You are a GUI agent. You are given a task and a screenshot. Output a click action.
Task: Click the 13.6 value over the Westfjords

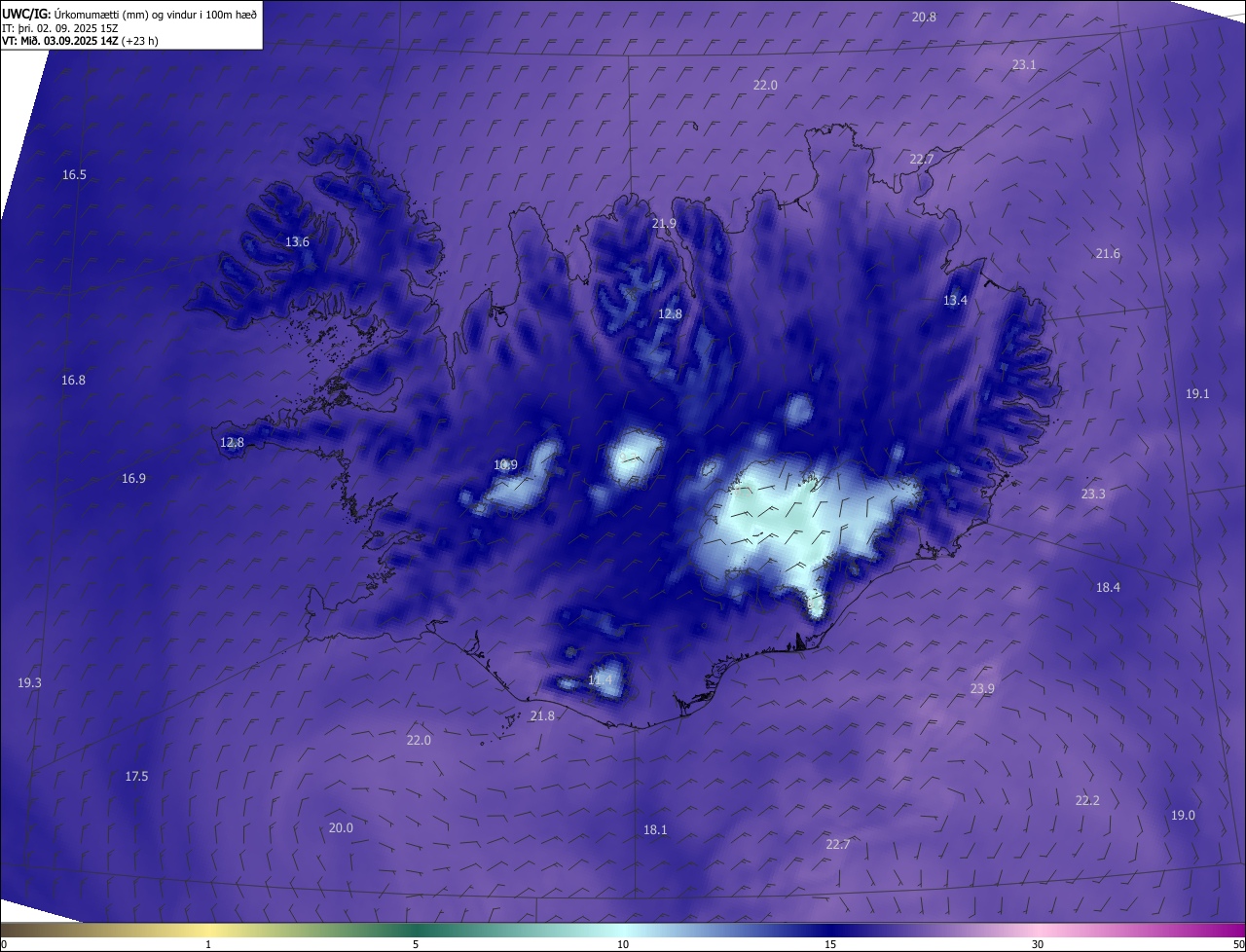click(297, 242)
